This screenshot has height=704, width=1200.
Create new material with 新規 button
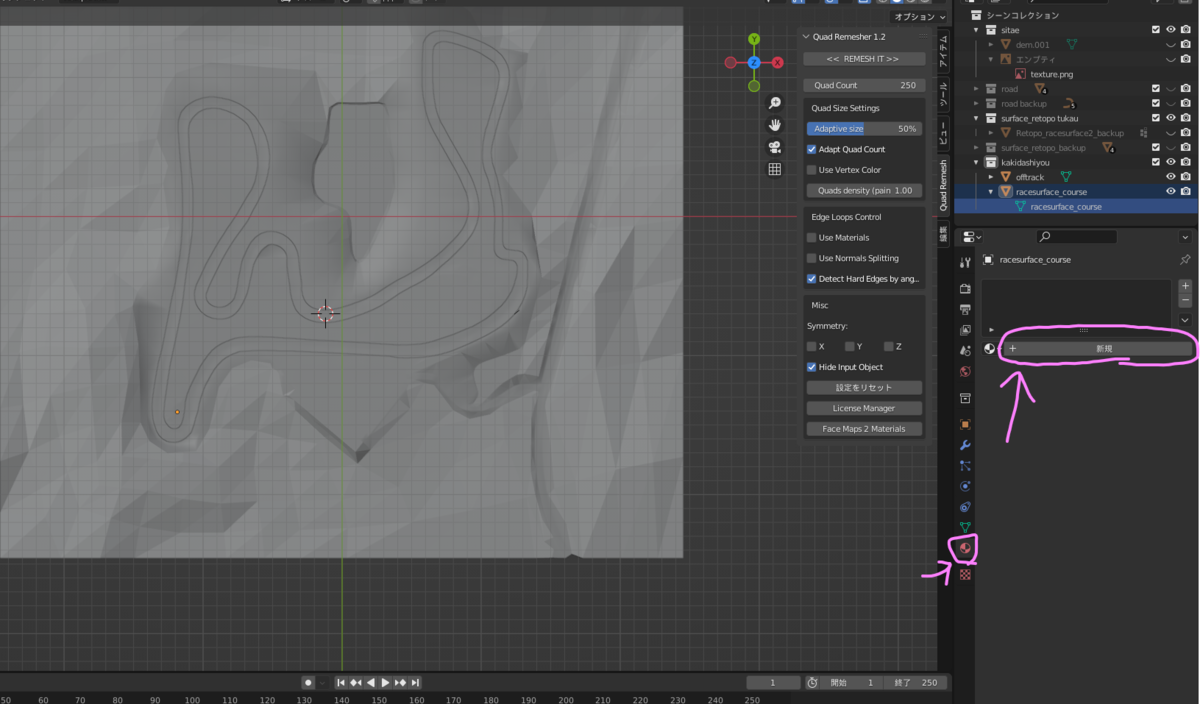click(1099, 349)
